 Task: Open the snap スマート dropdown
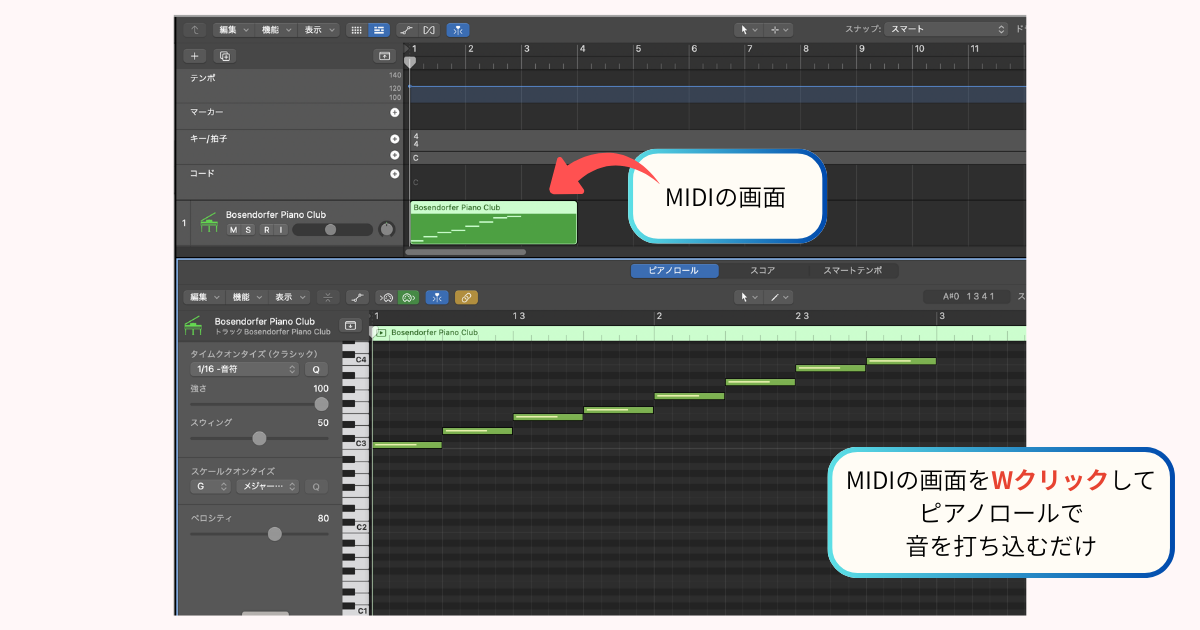(946, 30)
